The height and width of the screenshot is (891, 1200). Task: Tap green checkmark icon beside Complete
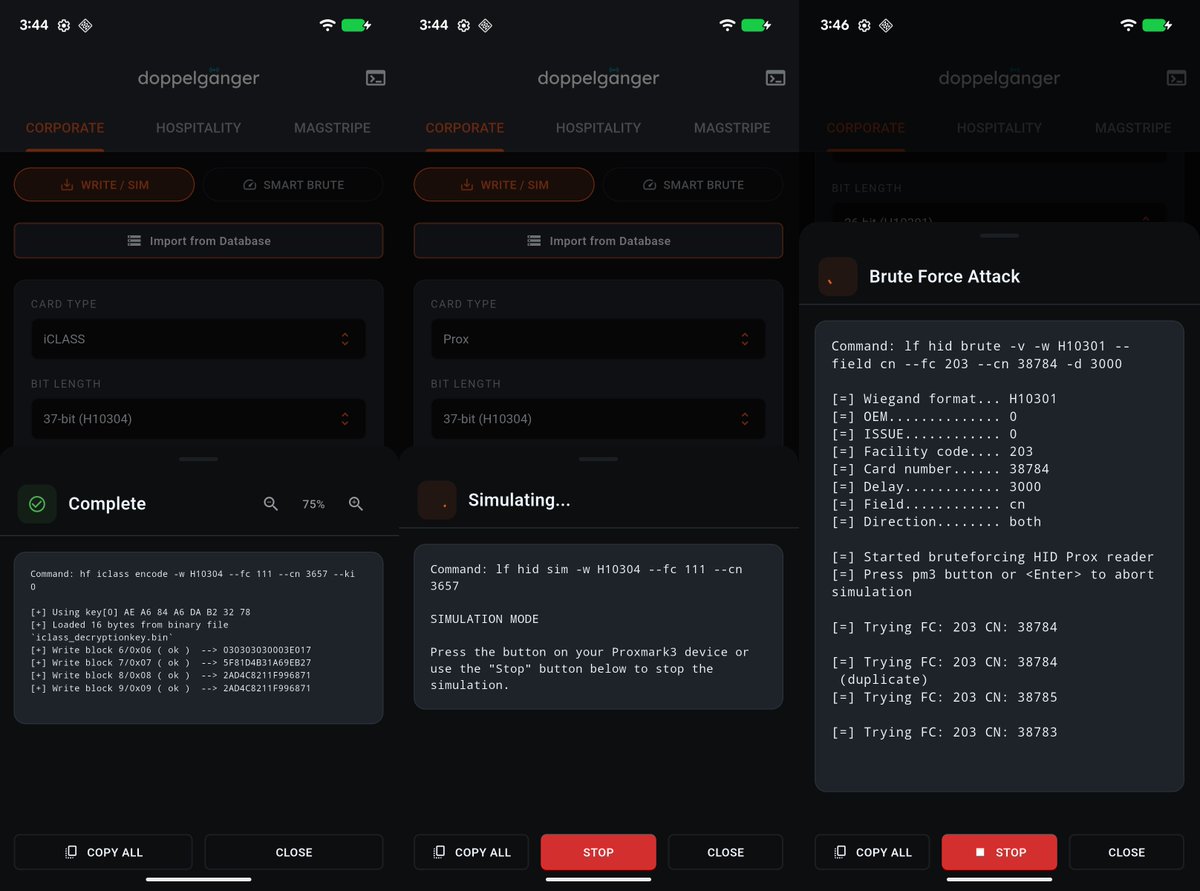[x=37, y=504]
